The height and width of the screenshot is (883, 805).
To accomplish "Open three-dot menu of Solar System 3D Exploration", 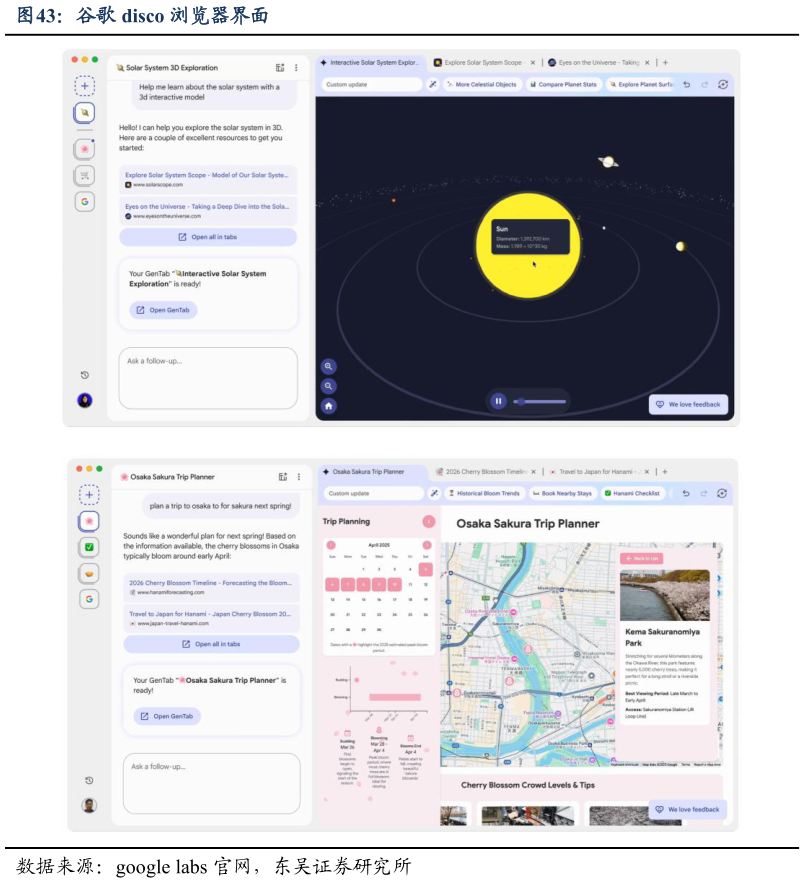I will pyautogui.click(x=296, y=68).
